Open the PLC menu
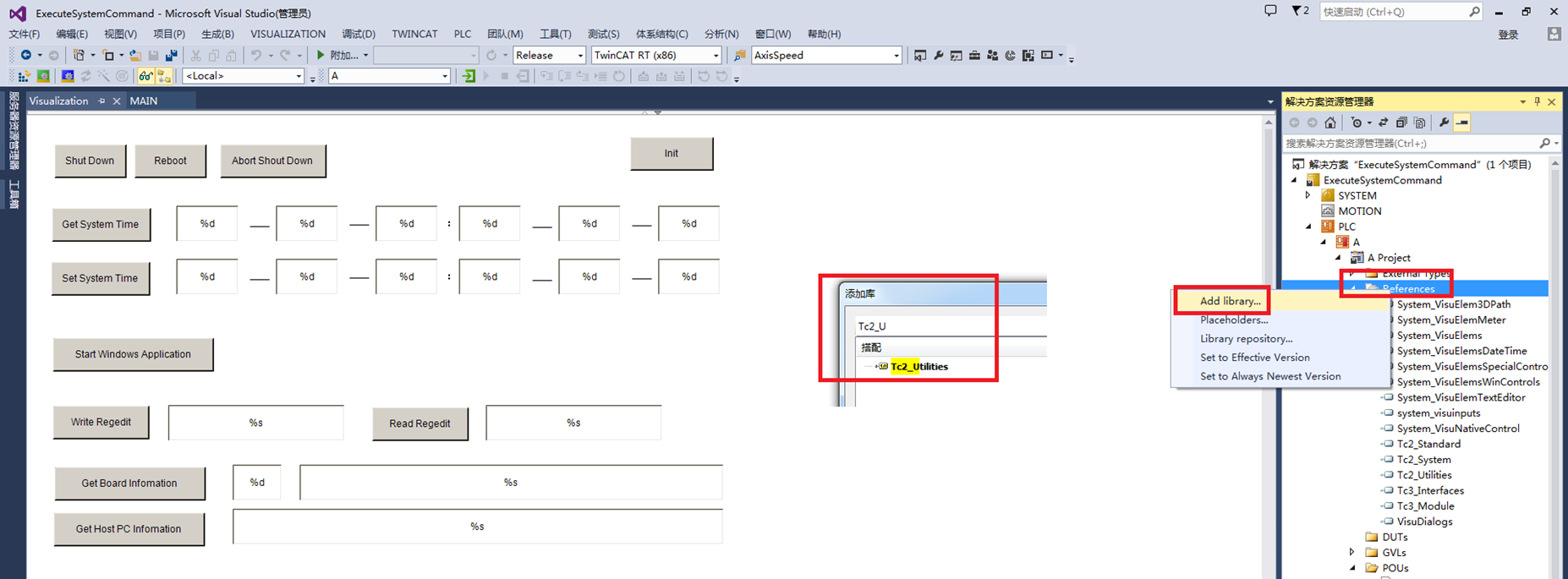1568x579 pixels. point(462,34)
